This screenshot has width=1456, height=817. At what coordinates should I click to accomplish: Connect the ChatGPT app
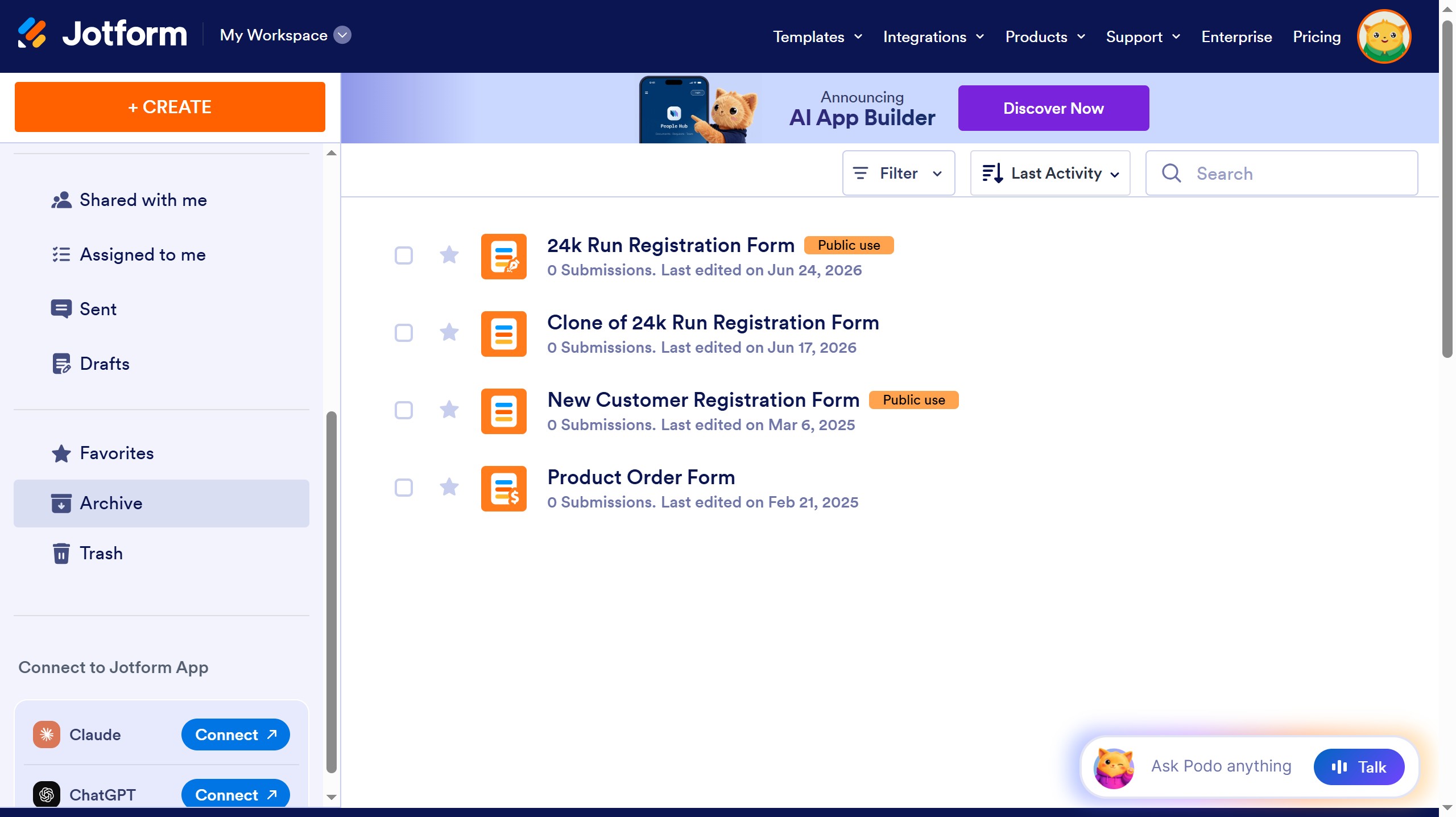[235, 794]
